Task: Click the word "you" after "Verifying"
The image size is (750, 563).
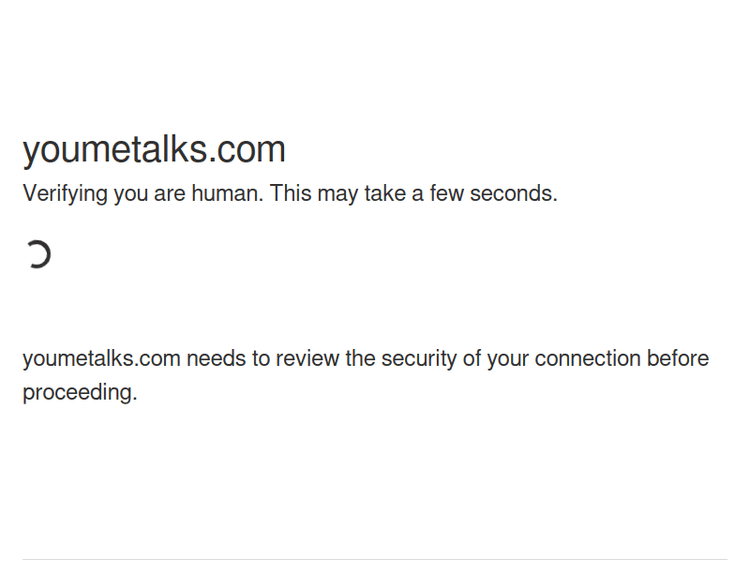Action: click(x=130, y=193)
